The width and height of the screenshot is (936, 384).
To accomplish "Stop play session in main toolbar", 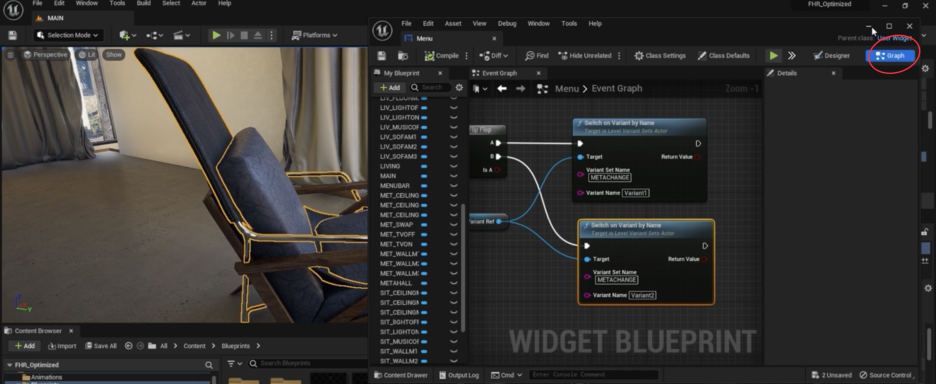I will point(244,35).
